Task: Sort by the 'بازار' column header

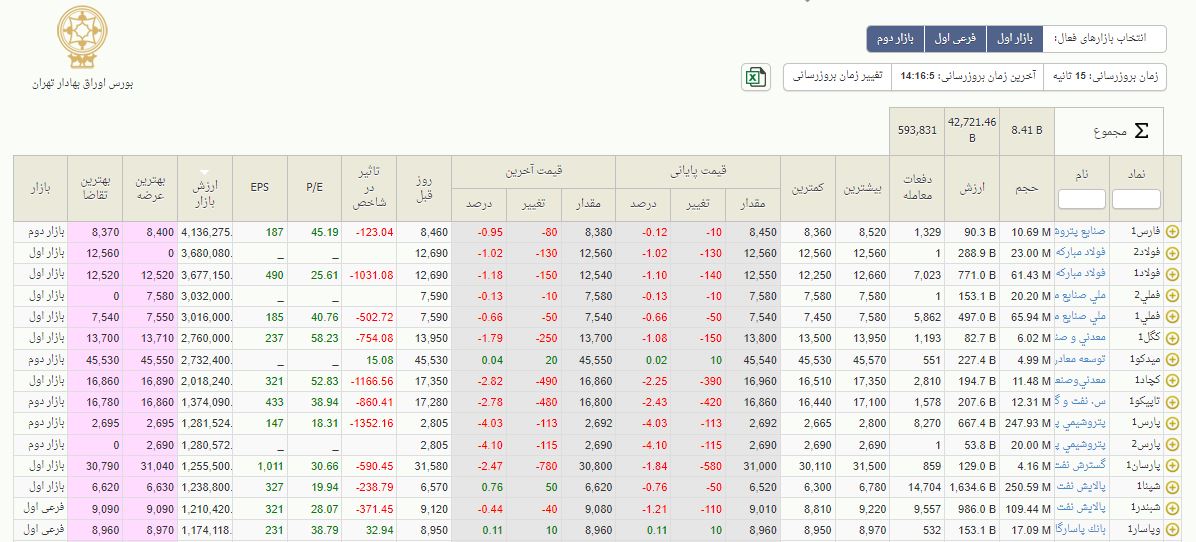Action: (40, 189)
